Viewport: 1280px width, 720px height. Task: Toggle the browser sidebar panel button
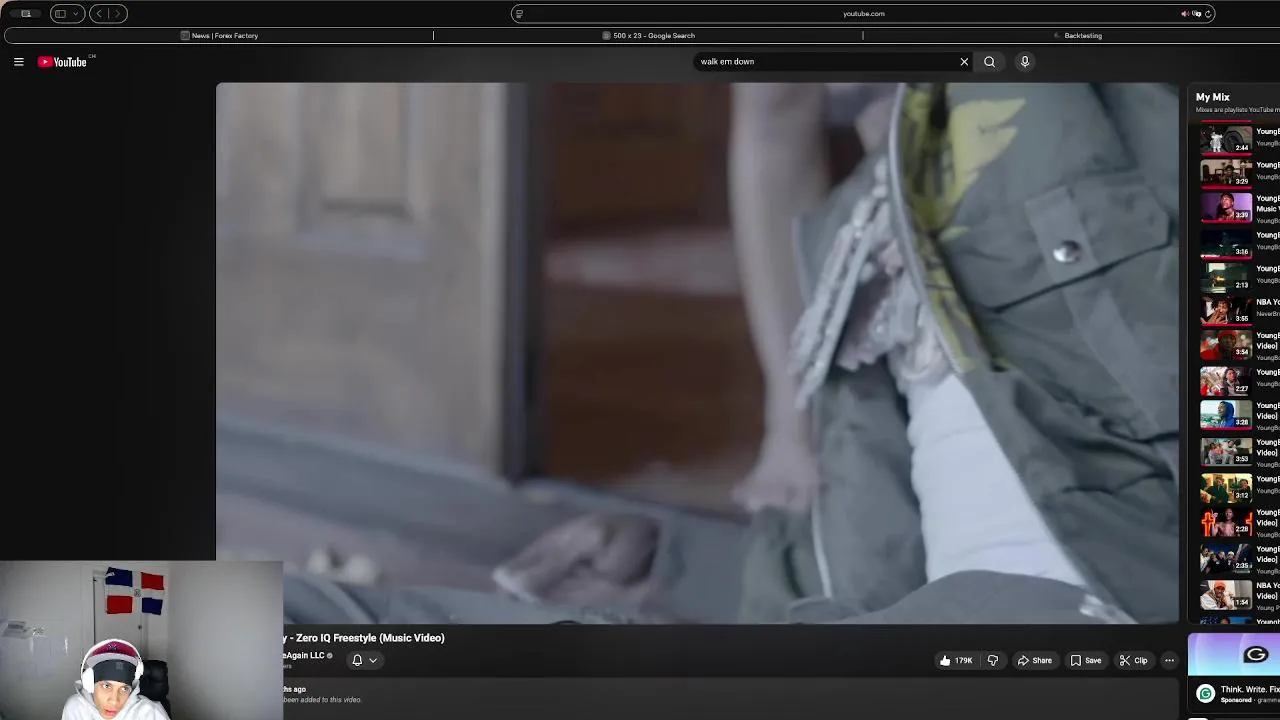tap(60, 14)
